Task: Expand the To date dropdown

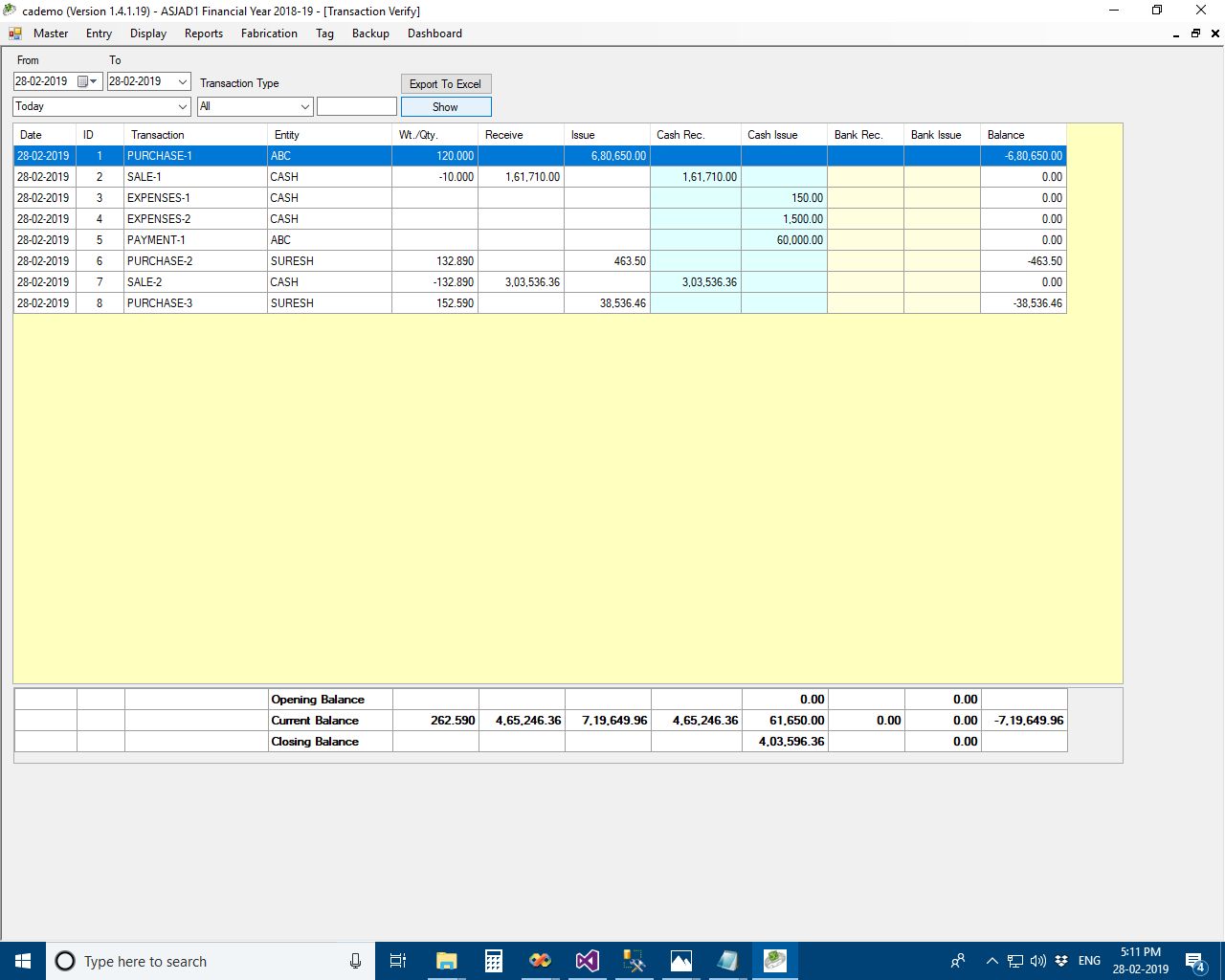Action: [183, 81]
